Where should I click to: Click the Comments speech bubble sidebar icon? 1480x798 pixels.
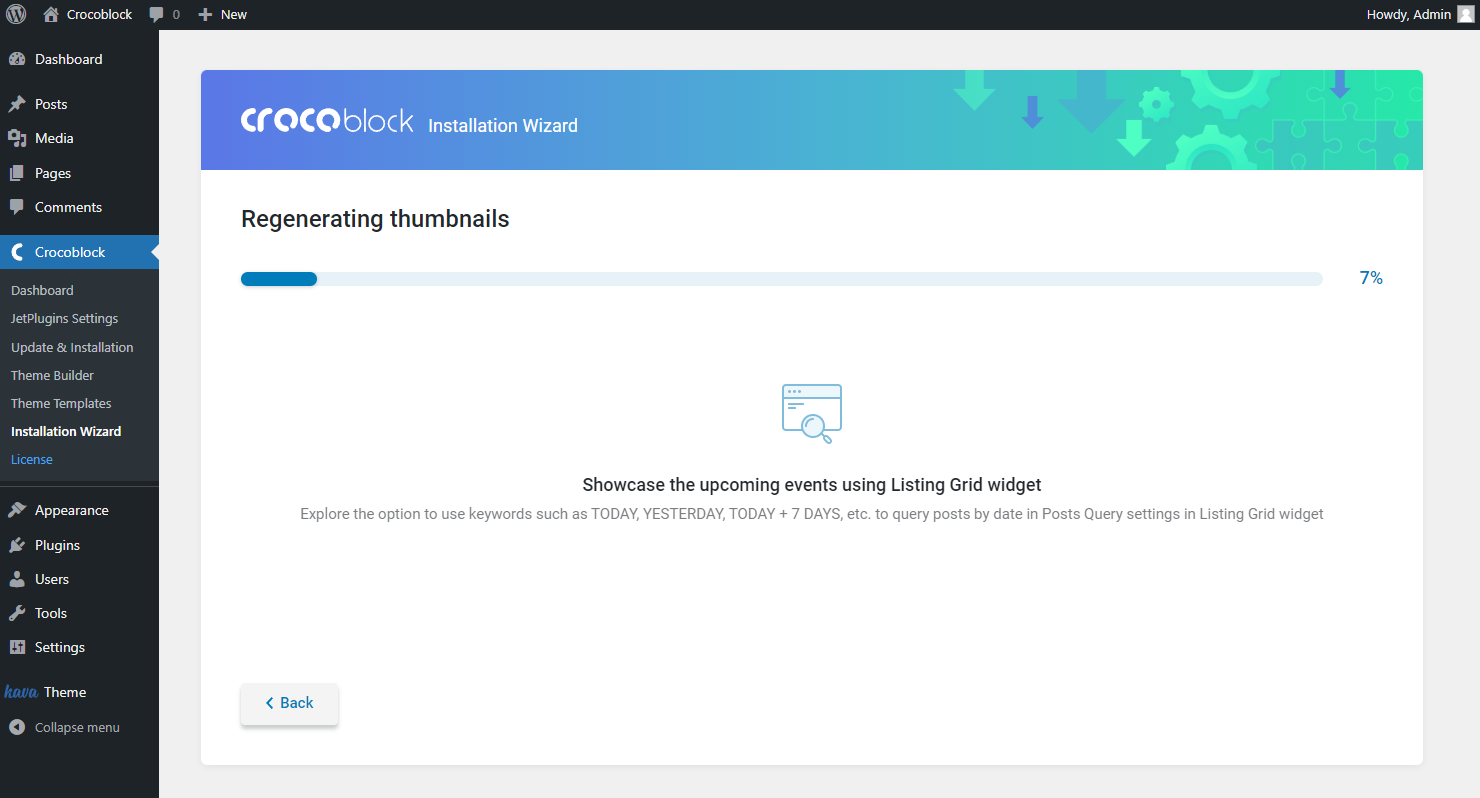(x=17, y=207)
